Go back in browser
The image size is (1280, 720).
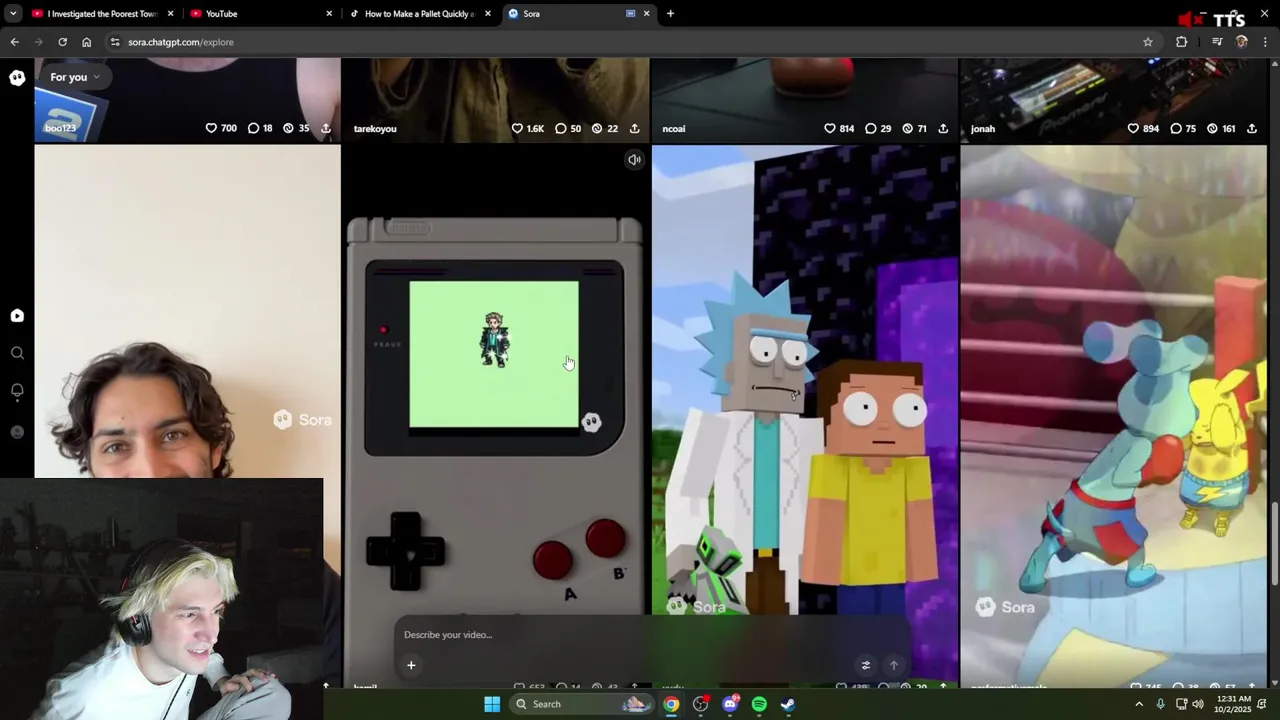coord(14,42)
